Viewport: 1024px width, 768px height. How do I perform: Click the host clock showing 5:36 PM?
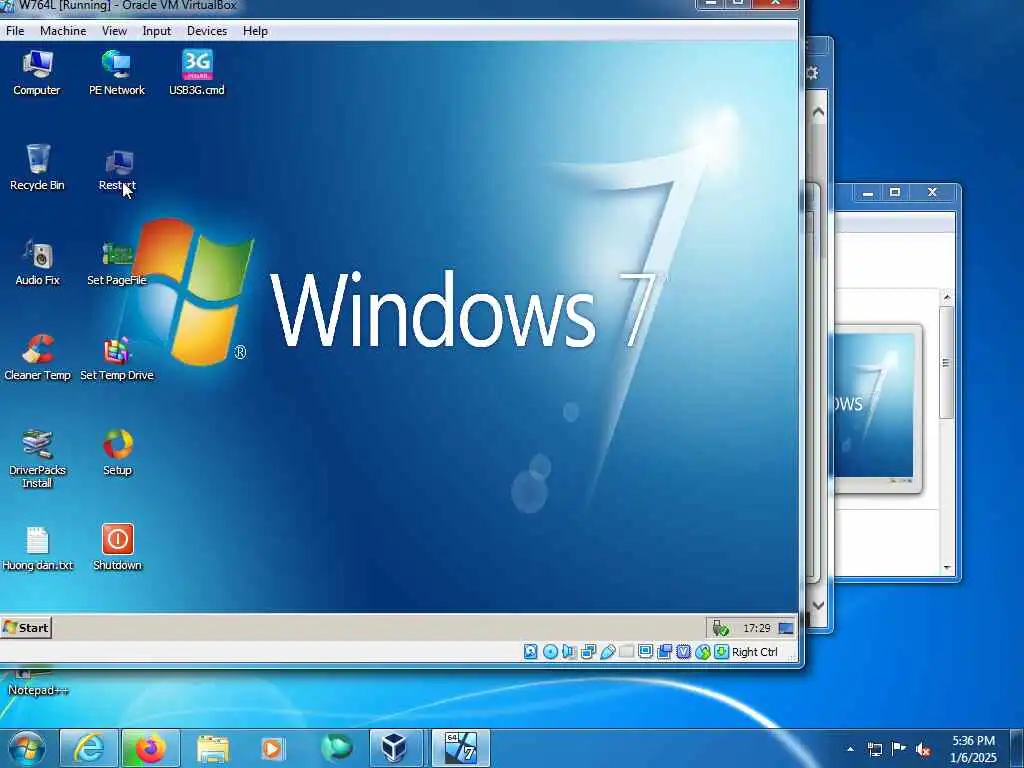(x=973, y=749)
